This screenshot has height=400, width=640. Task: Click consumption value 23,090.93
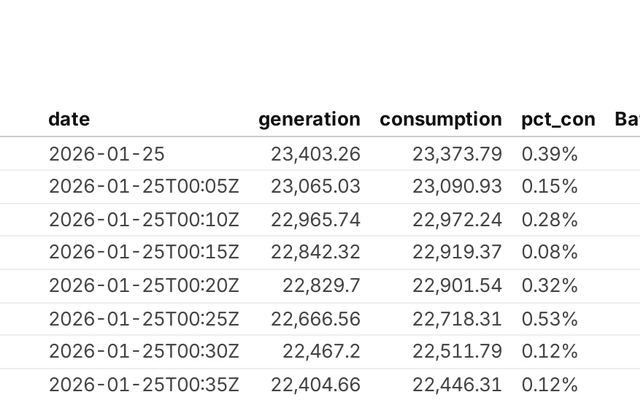[457, 187]
